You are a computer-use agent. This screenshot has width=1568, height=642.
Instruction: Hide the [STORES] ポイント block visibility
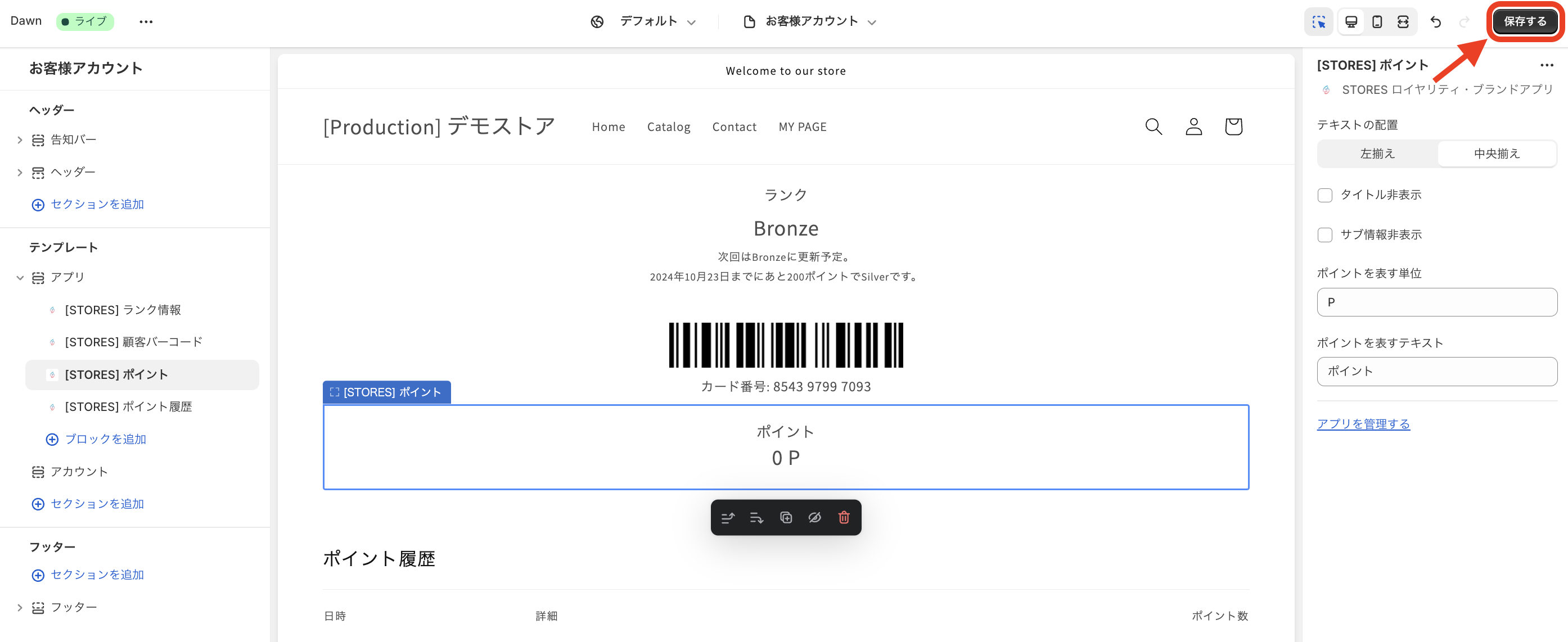pos(815,517)
